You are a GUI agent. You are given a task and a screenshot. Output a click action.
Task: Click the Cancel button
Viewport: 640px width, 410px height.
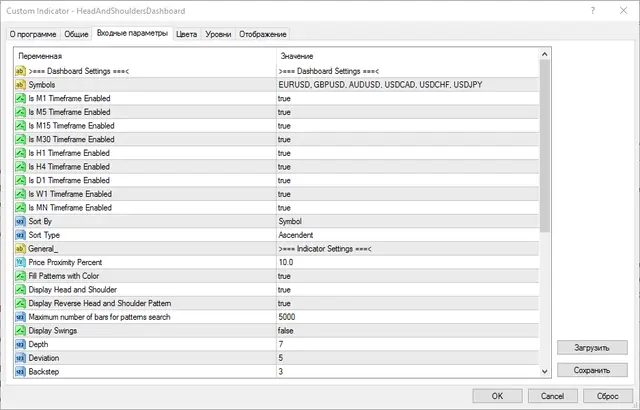[552, 396]
